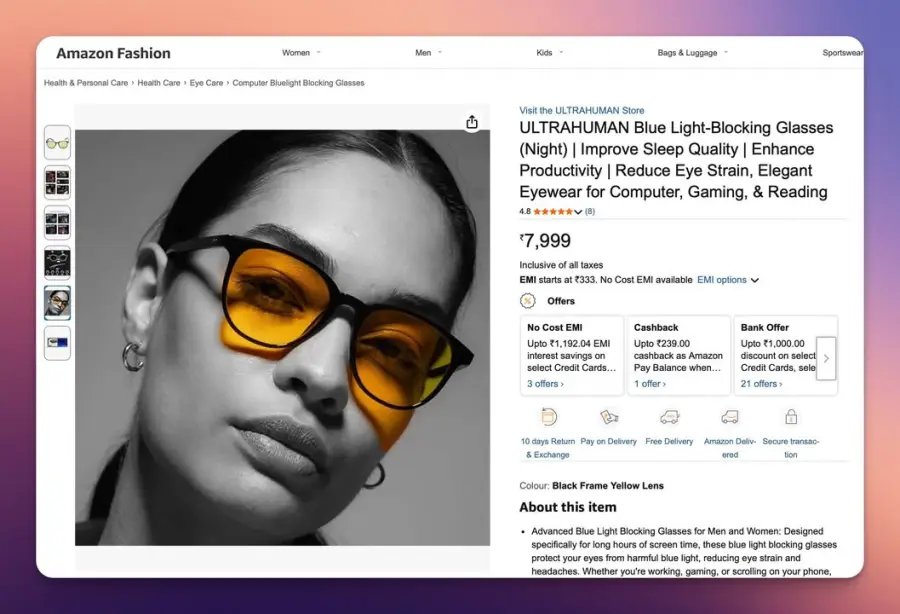The image size is (900, 614).
Task: Click the 4.8 rating number
Action: (x=525, y=212)
